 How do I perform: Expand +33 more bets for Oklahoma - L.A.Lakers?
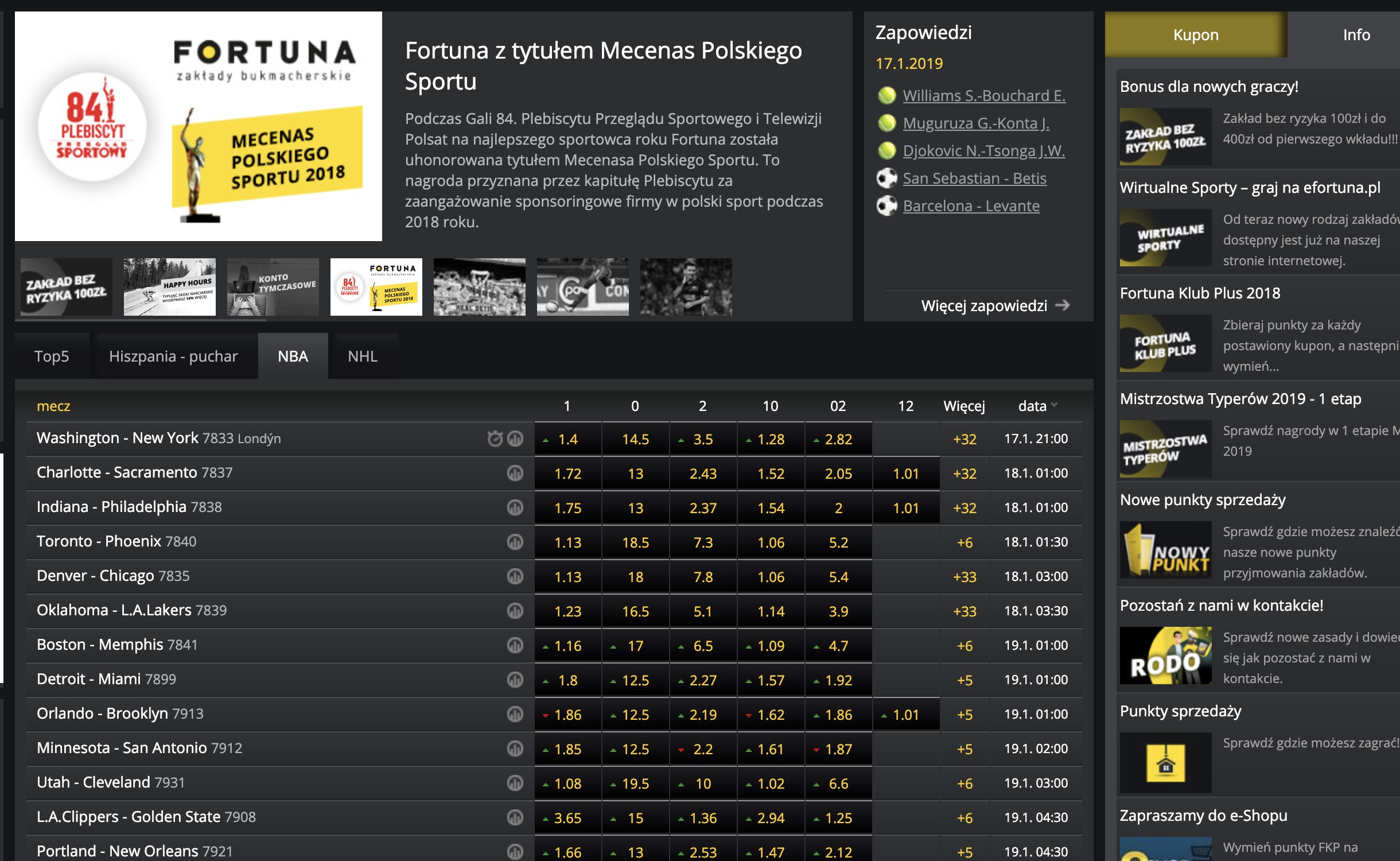[x=965, y=611]
